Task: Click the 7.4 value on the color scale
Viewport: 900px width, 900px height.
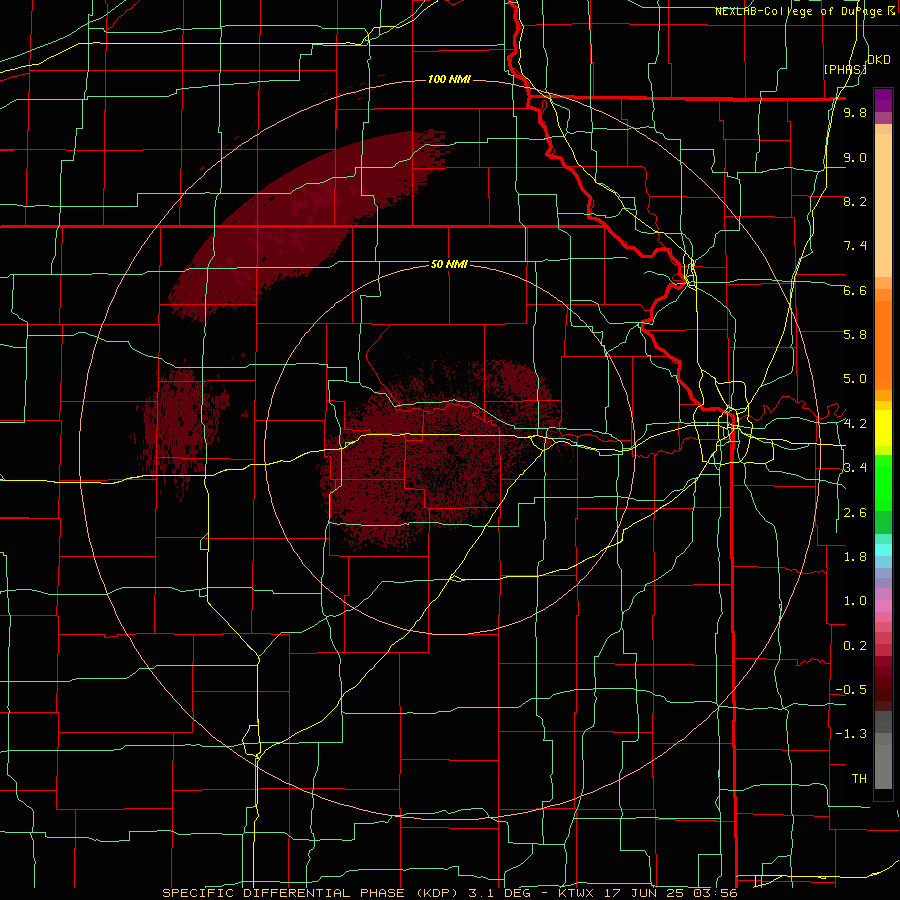Action: click(855, 246)
